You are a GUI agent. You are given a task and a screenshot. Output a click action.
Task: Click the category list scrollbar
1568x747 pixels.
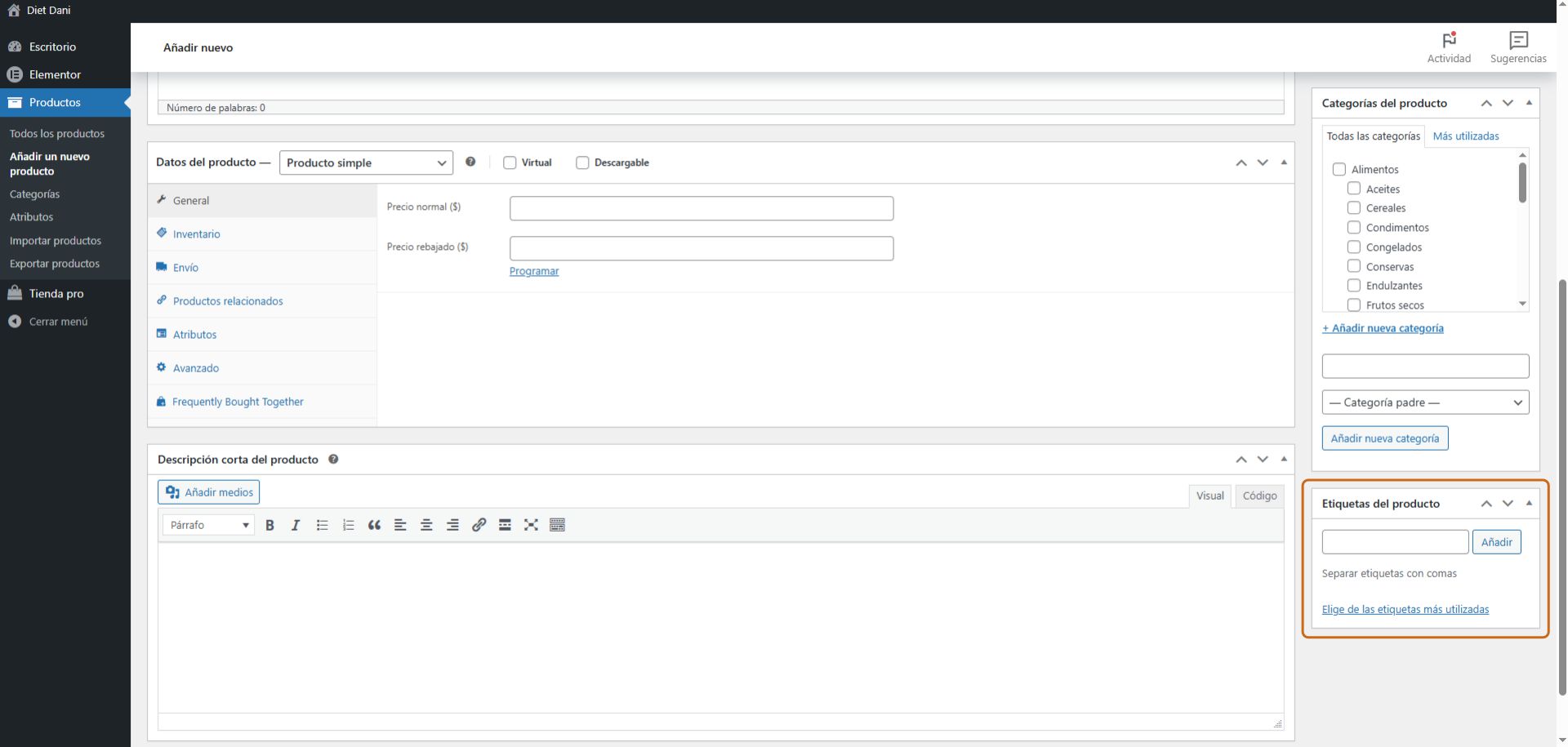click(1522, 183)
